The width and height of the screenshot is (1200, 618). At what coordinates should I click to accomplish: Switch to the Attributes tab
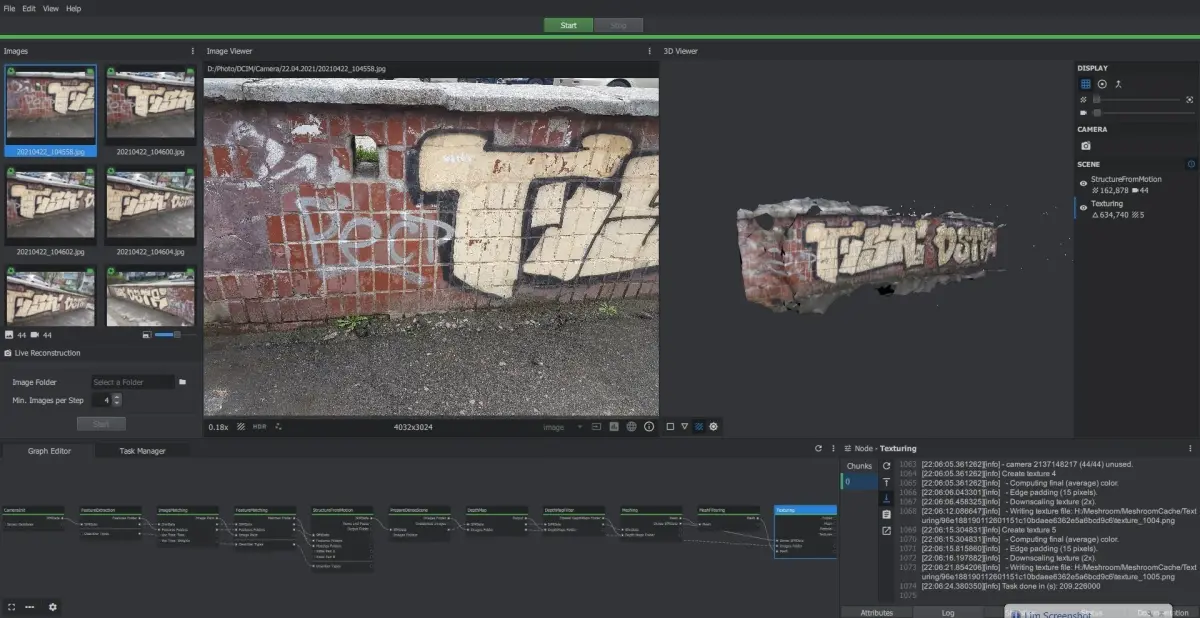pyautogui.click(x=877, y=612)
